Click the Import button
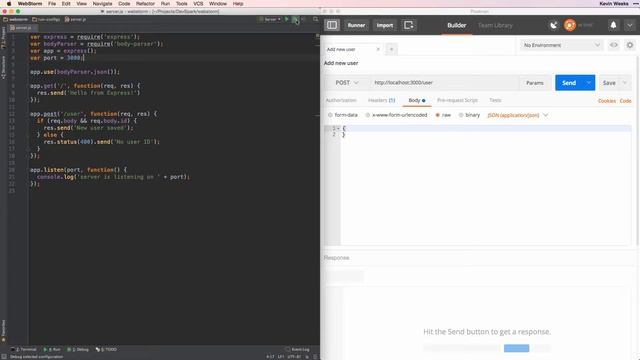Screen dimensions: 640x360 (384, 25)
